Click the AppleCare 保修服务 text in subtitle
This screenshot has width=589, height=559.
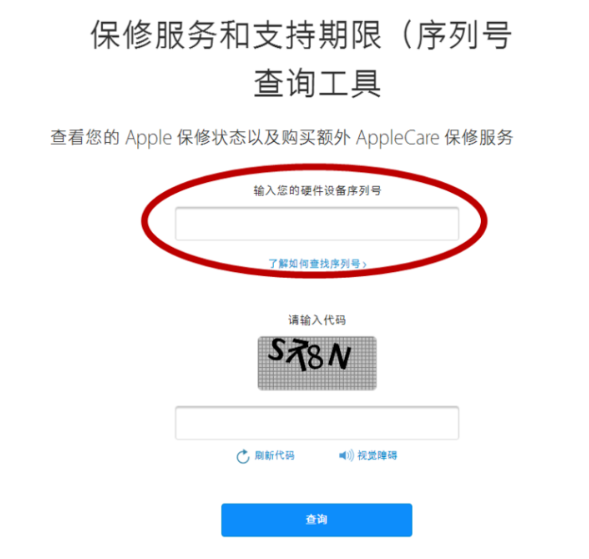coord(435,137)
